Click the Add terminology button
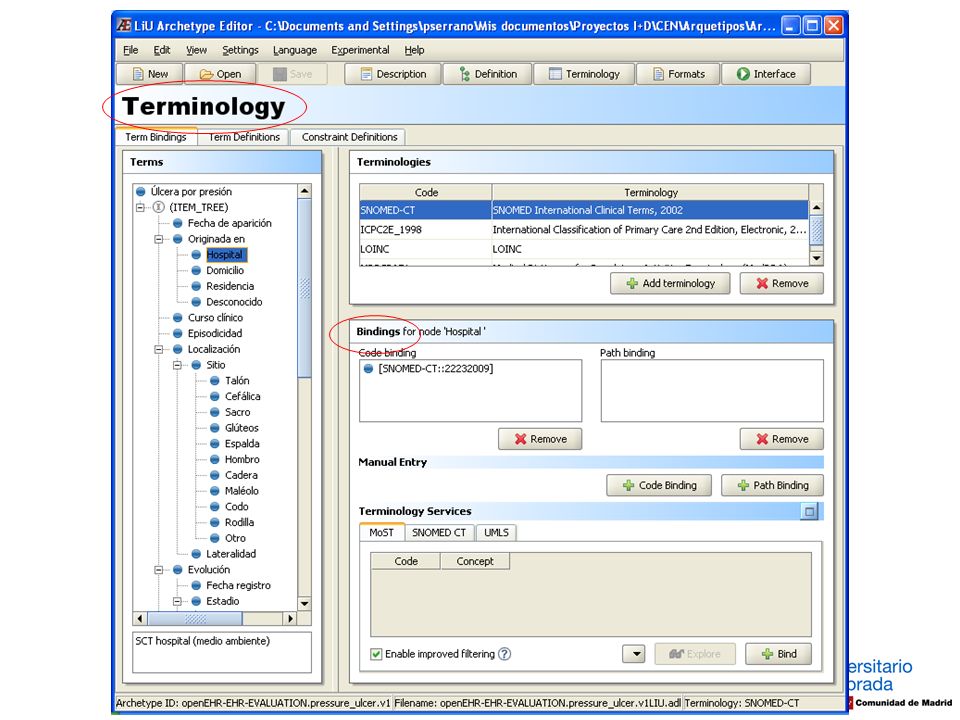This screenshot has width=960, height=720. click(x=670, y=283)
